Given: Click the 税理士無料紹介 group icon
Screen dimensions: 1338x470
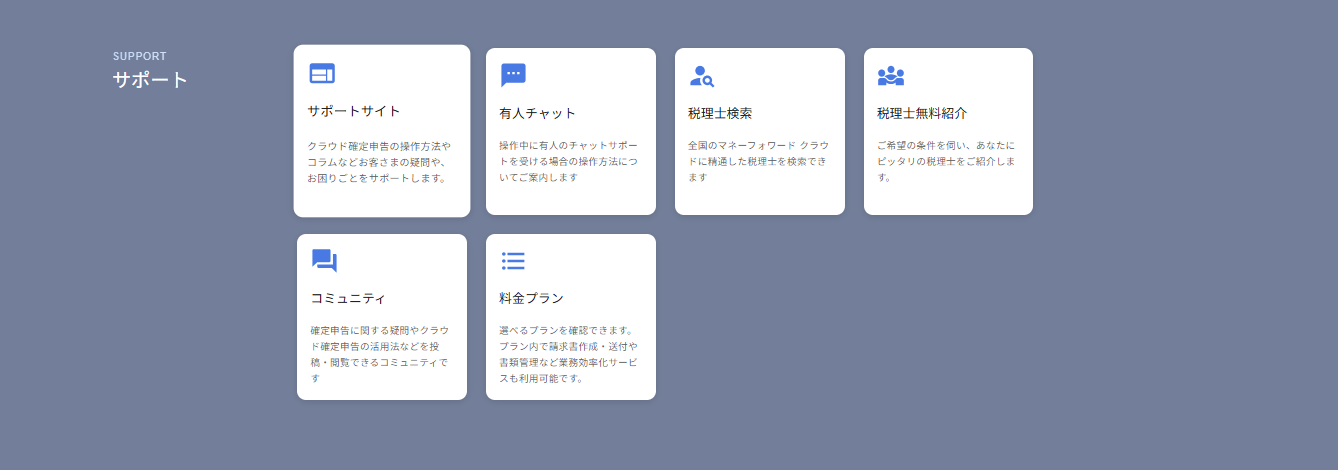Looking at the screenshot, I should [x=891, y=76].
